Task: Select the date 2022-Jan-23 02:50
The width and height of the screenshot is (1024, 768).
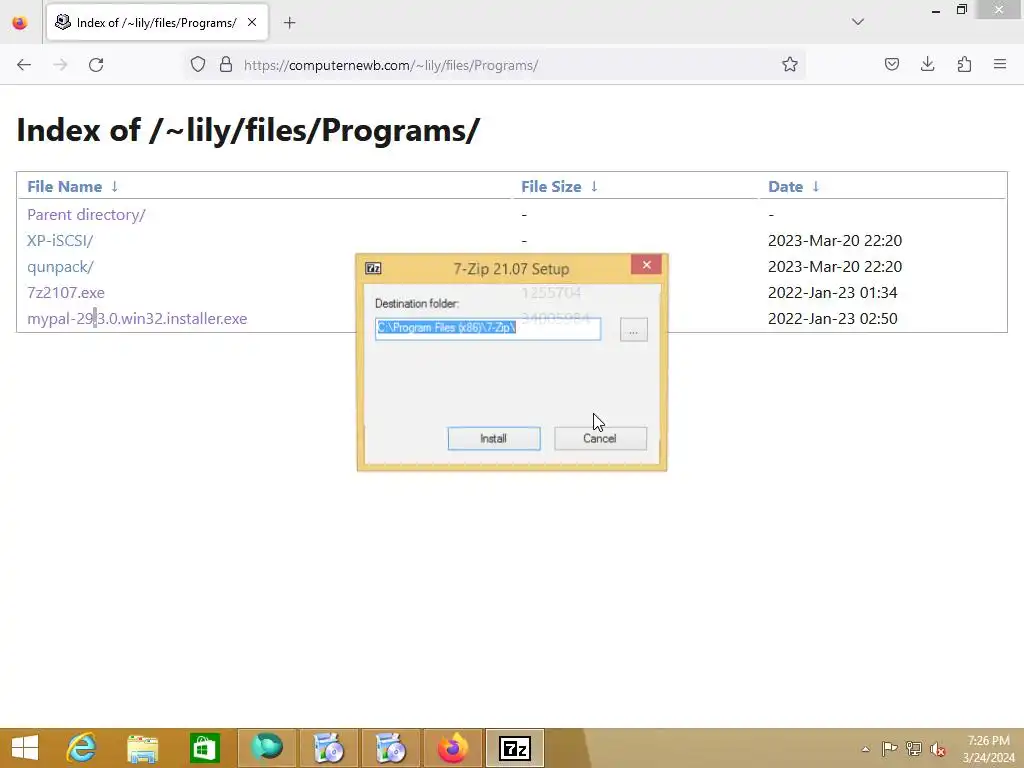Action: point(833,319)
